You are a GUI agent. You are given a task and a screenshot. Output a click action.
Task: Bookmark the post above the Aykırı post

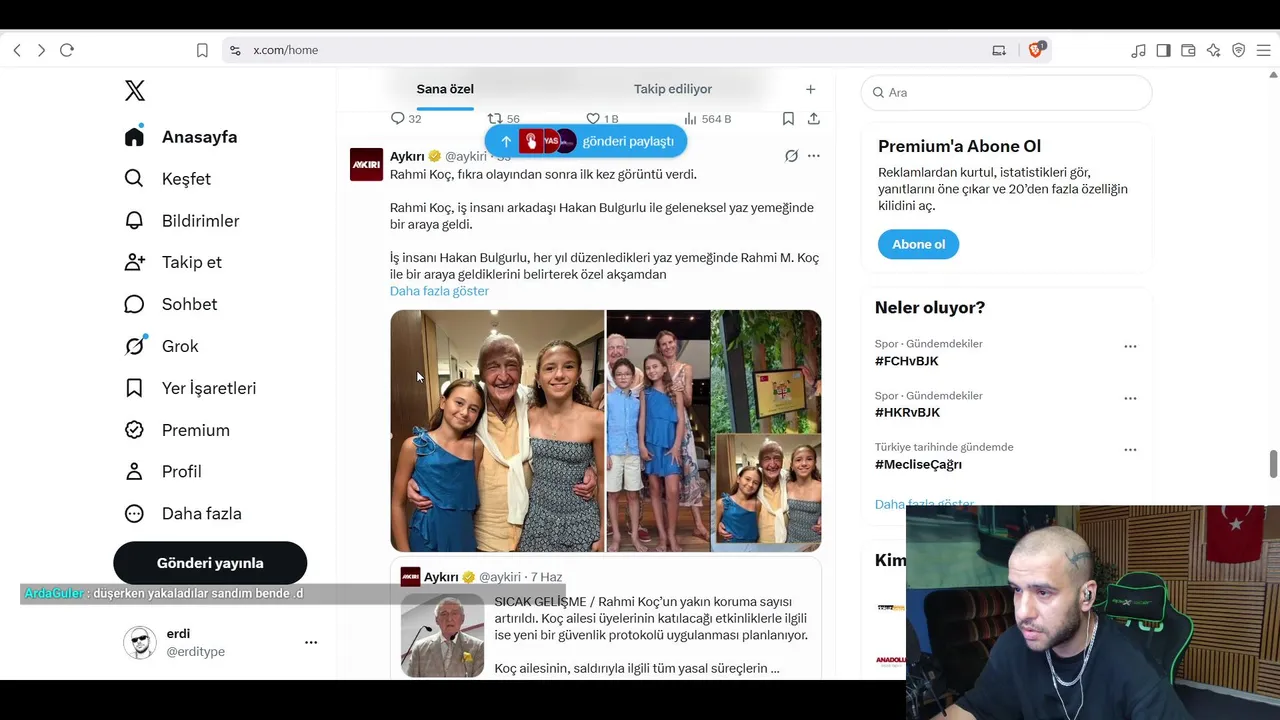(x=788, y=118)
